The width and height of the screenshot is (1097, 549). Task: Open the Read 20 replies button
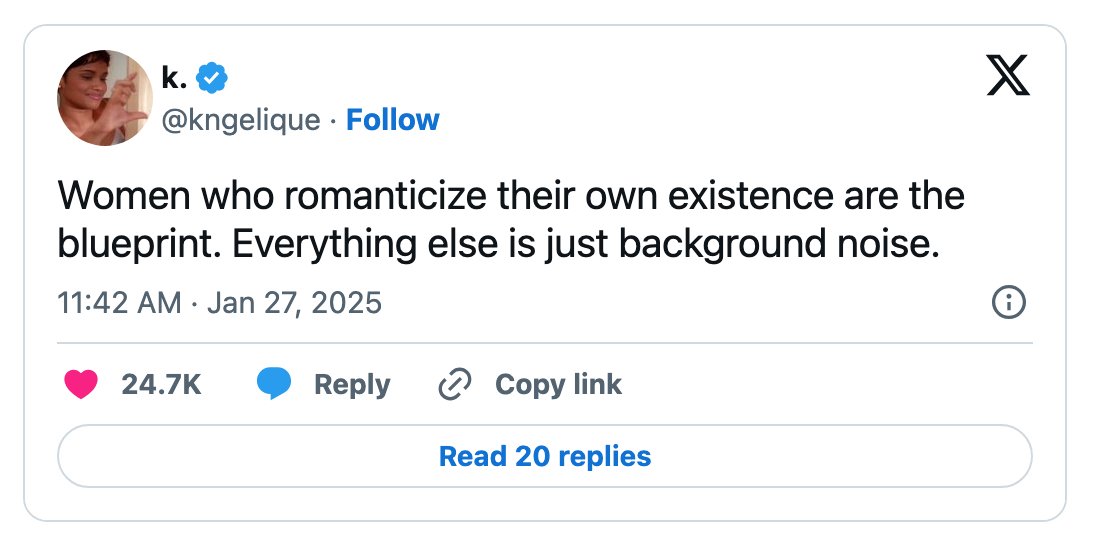coord(545,456)
